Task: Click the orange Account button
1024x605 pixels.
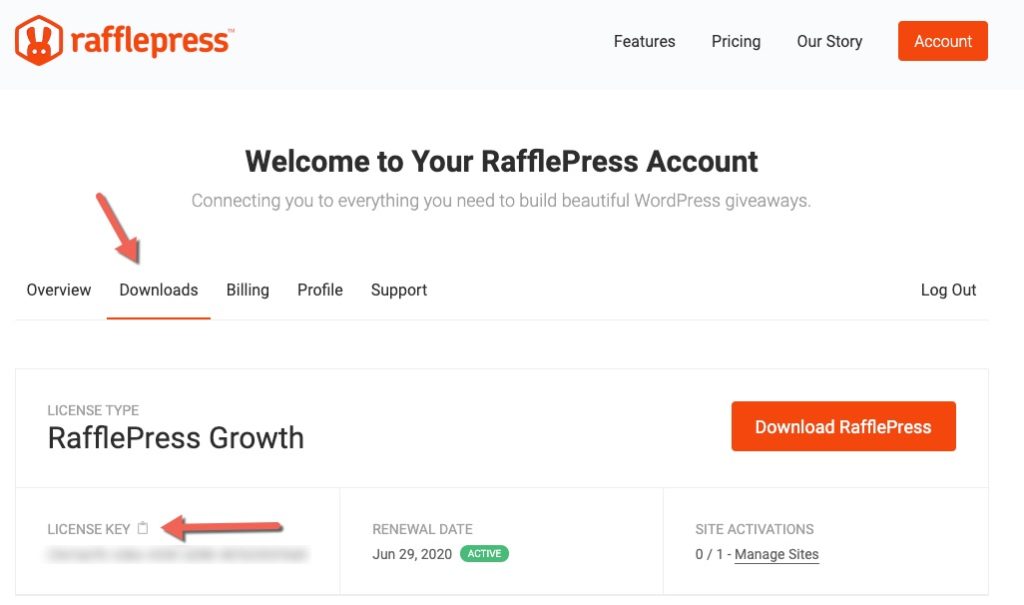Action: tap(942, 41)
